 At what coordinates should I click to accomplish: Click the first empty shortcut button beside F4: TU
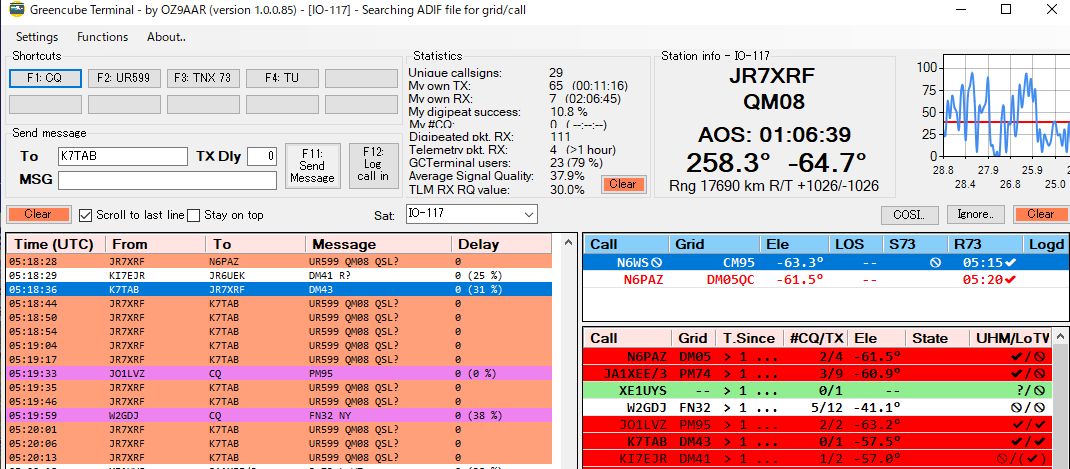(362, 79)
